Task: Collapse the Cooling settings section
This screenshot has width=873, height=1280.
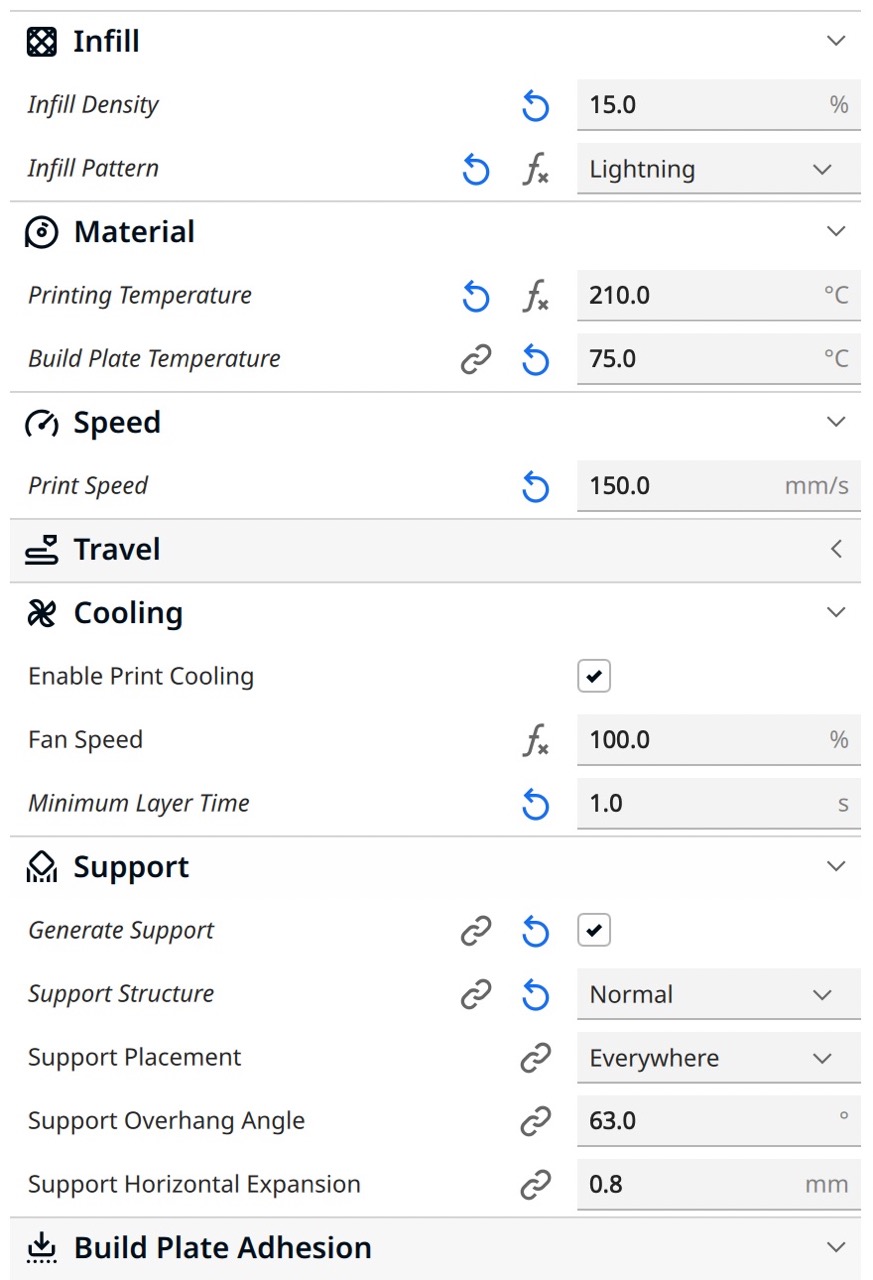Action: coord(836,613)
